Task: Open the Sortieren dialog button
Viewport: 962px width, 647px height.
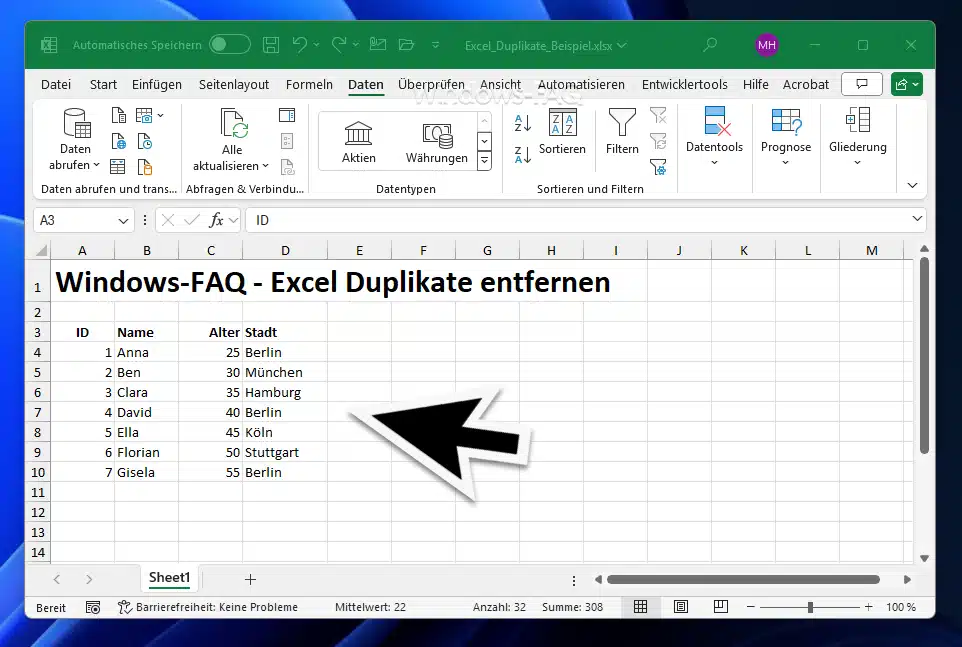Action: (563, 131)
